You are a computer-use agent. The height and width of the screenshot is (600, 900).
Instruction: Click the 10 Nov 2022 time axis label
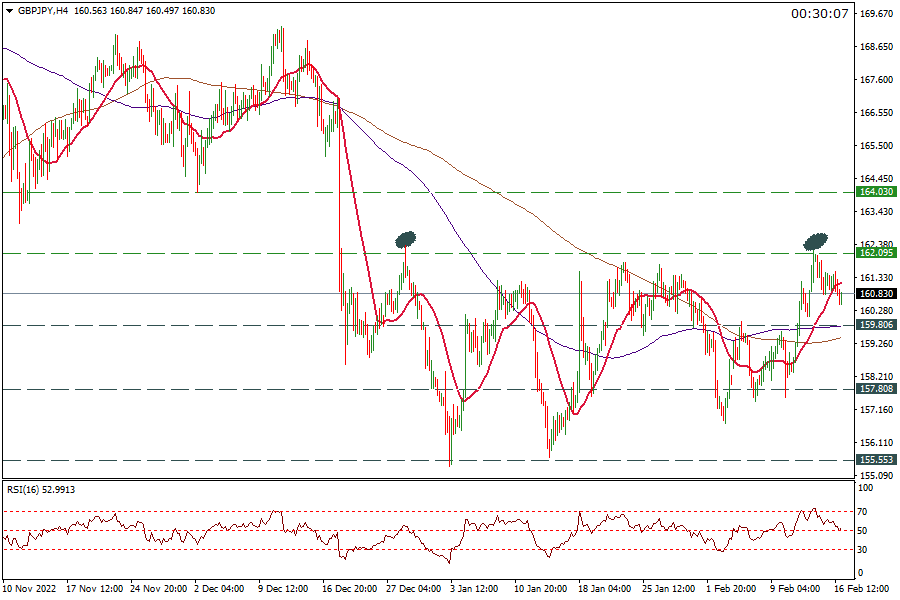pos(31,588)
